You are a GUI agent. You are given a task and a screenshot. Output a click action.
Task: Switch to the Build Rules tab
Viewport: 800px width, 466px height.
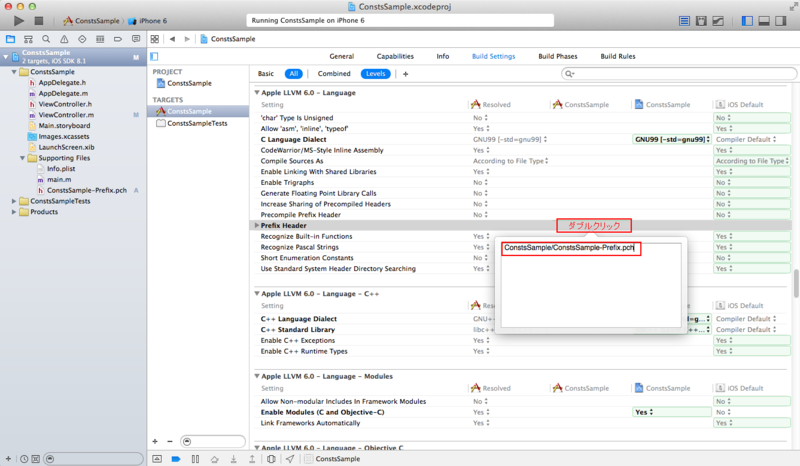618,56
